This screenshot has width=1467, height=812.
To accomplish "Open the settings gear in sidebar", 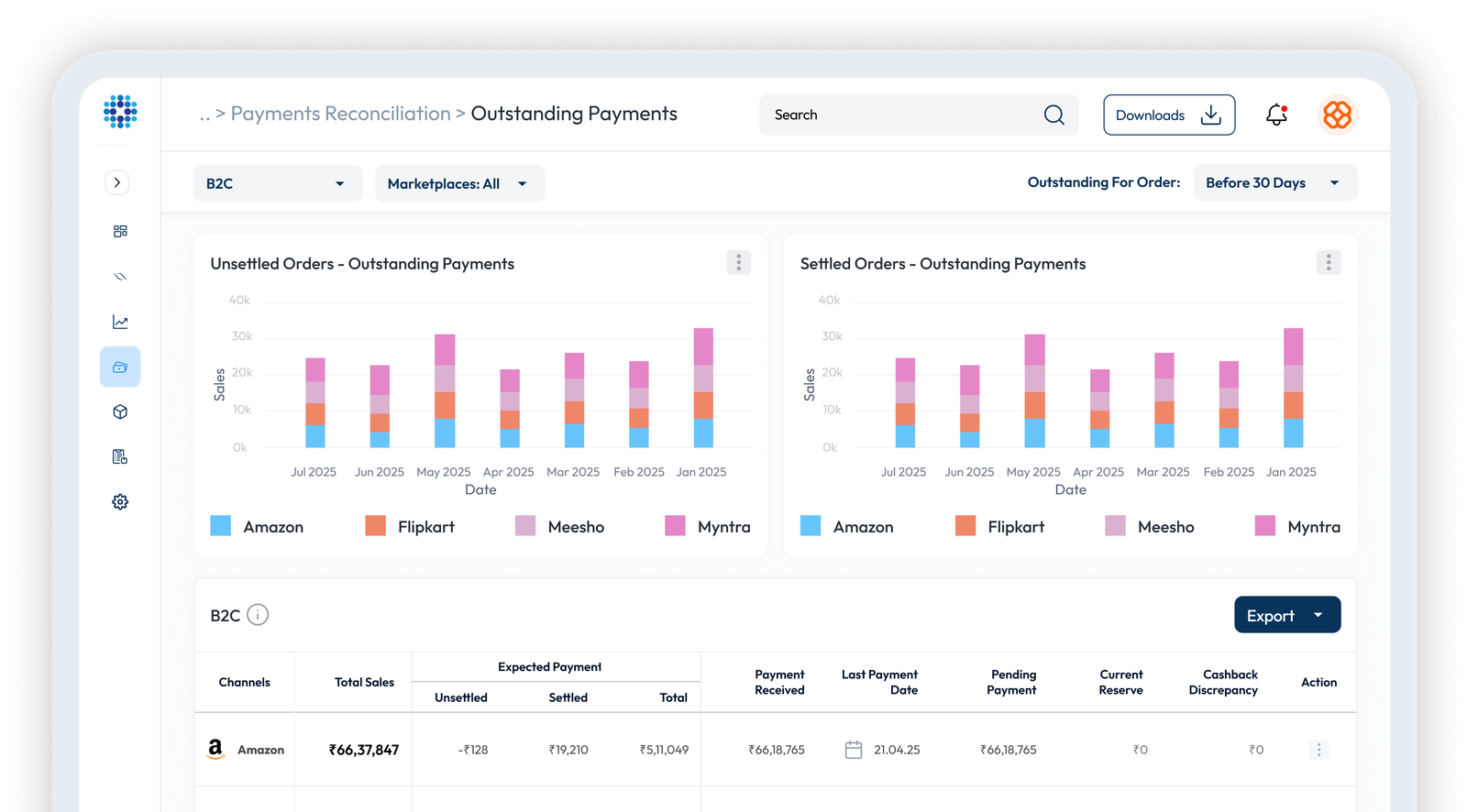I will pyautogui.click(x=120, y=501).
